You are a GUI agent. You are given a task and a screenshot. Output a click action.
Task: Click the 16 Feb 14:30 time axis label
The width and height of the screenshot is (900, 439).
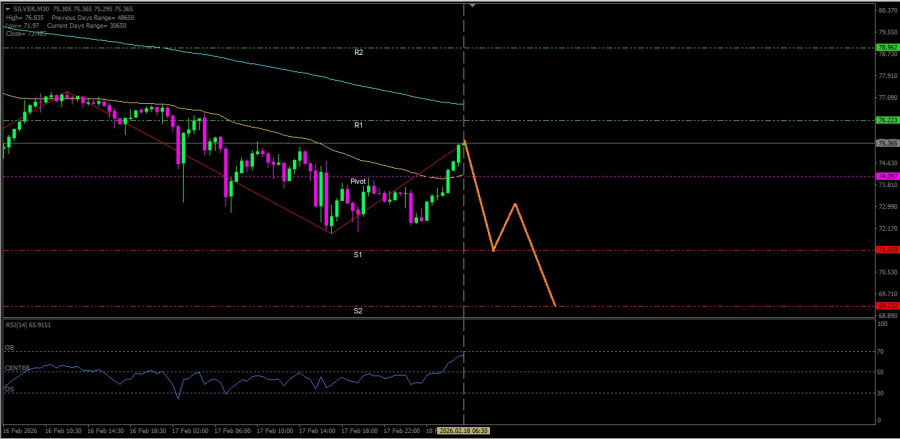(105, 430)
